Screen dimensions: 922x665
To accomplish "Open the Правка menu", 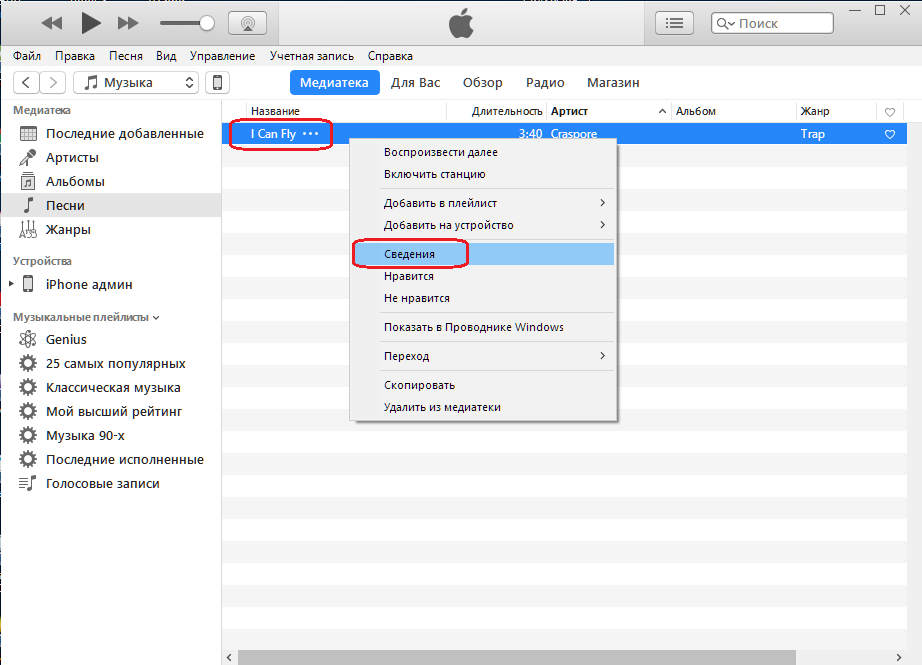I will pos(75,56).
